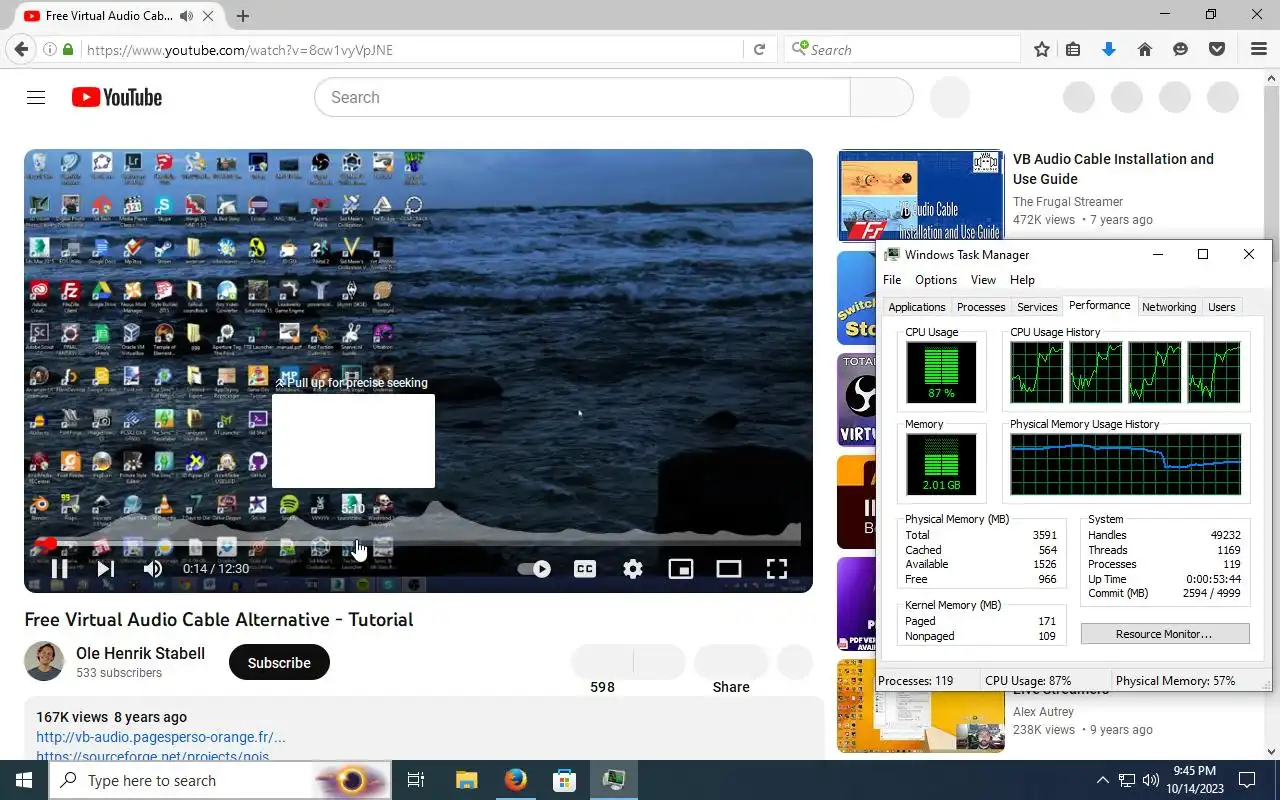This screenshot has height=800, width=1280.
Task: Open The Frugal Streamer channel link
Action: click(x=1068, y=202)
